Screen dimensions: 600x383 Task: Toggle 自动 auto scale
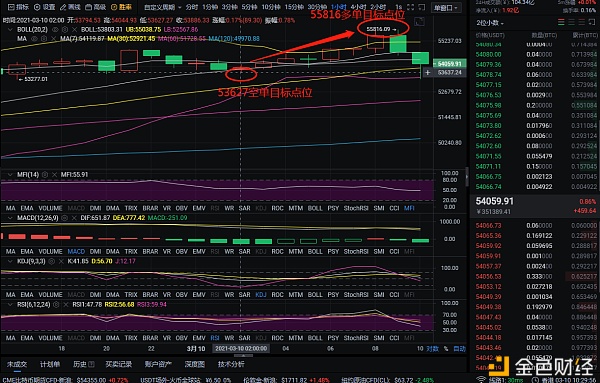click(460, 349)
